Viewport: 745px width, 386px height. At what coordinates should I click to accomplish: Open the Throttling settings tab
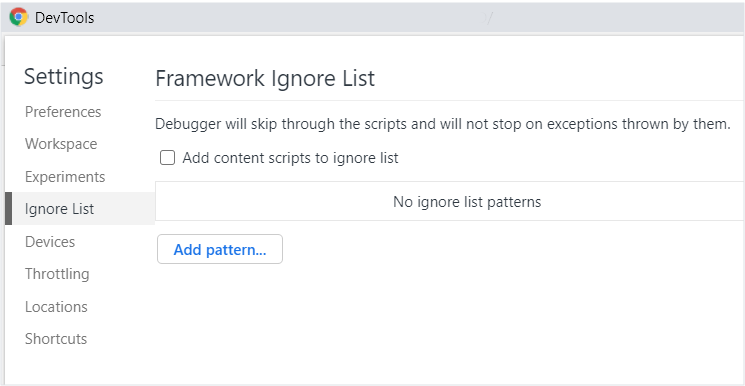(57, 274)
